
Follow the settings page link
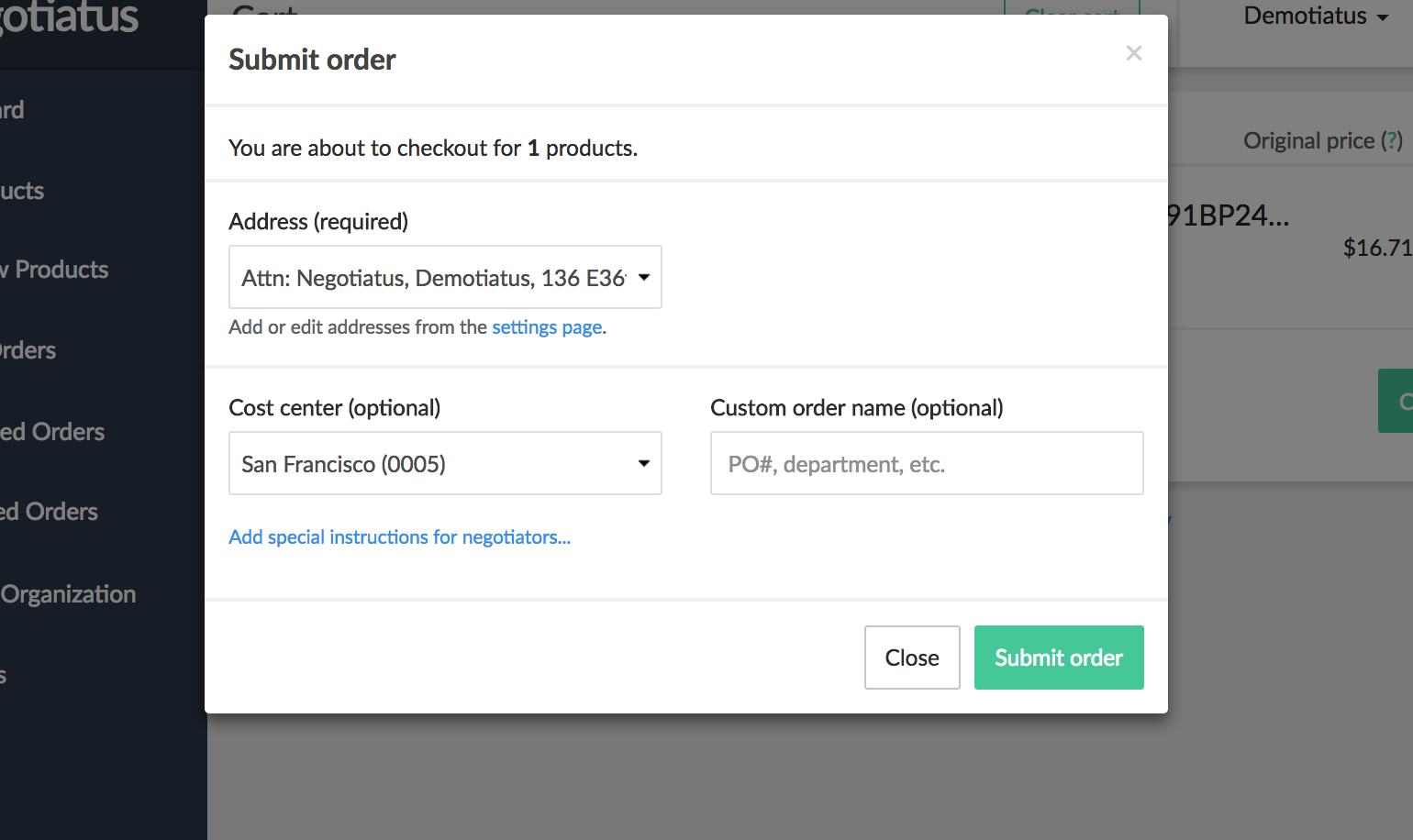[x=547, y=327]
